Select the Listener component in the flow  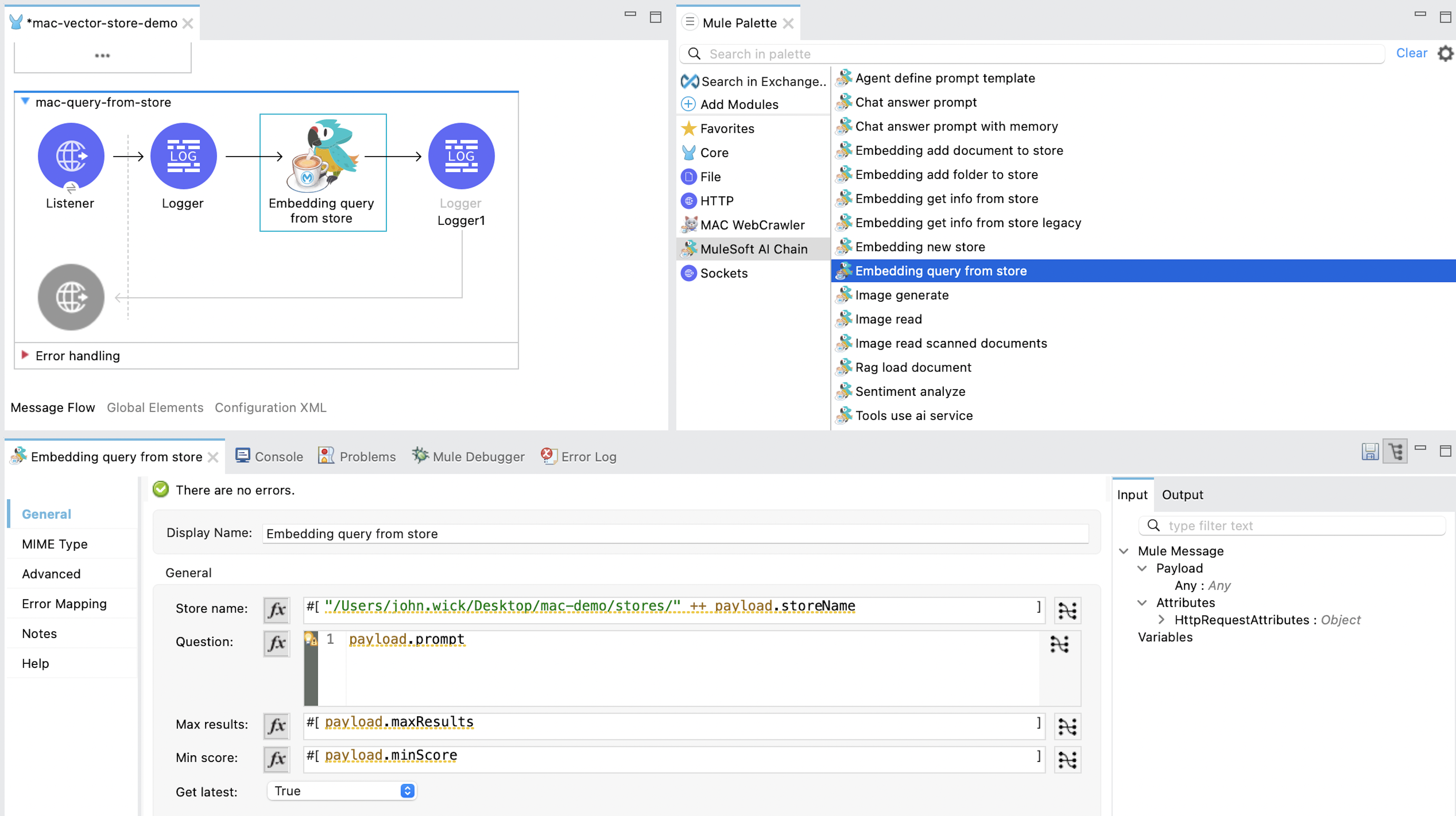pos(71,156)
